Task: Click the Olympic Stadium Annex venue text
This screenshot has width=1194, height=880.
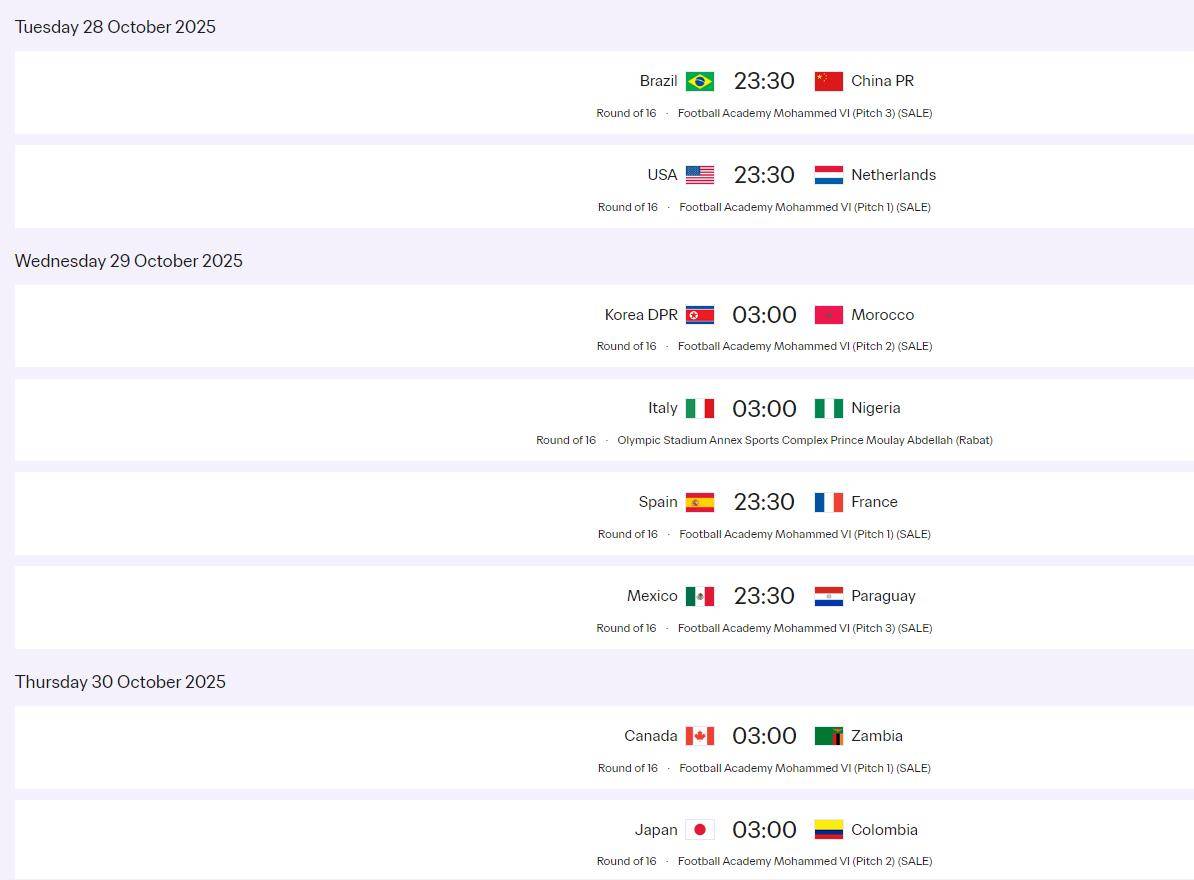Action: tap(804, 440)
